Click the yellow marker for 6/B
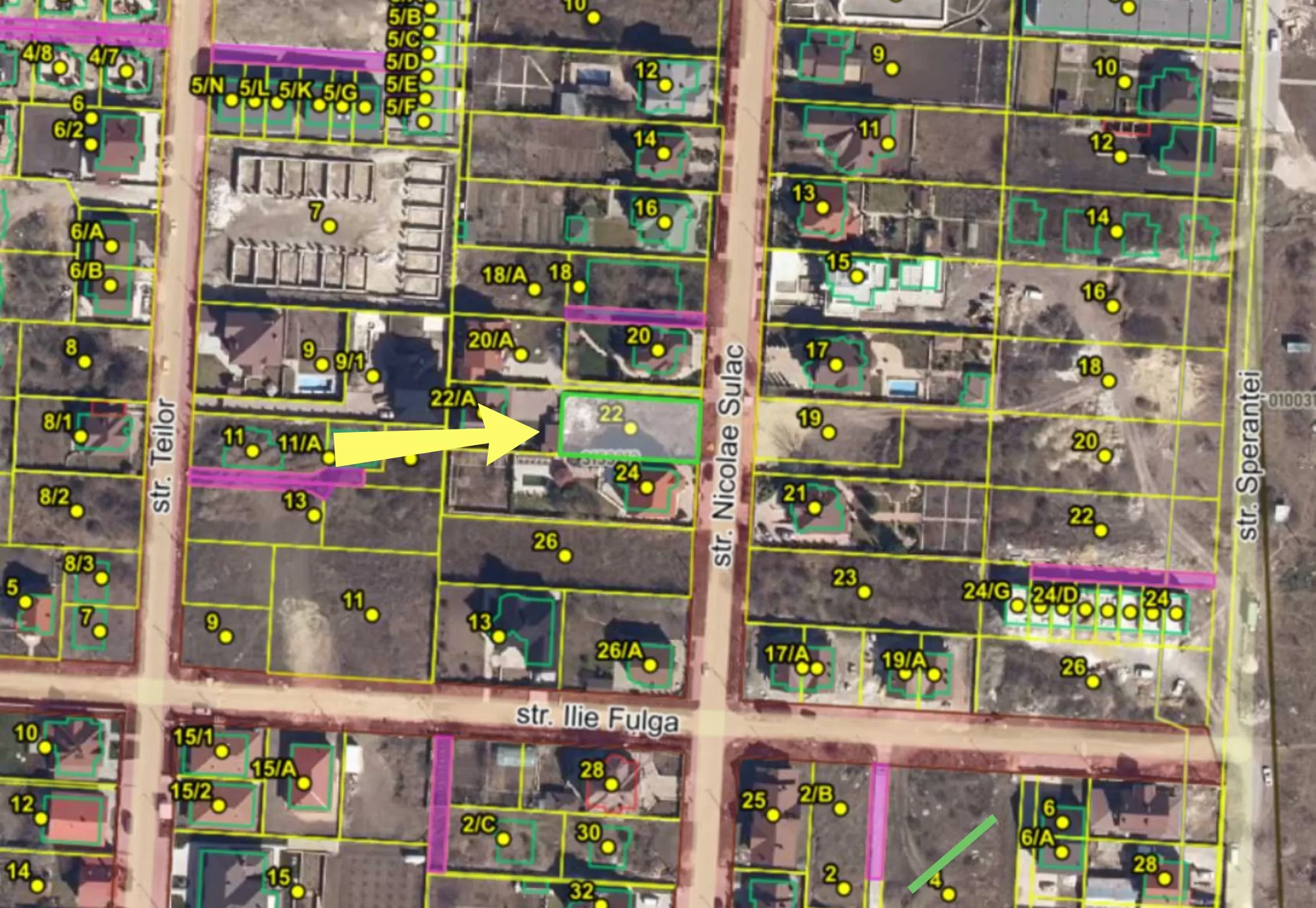The height and width of the screenshot is (908, 1316). click(x=111, y=285)
